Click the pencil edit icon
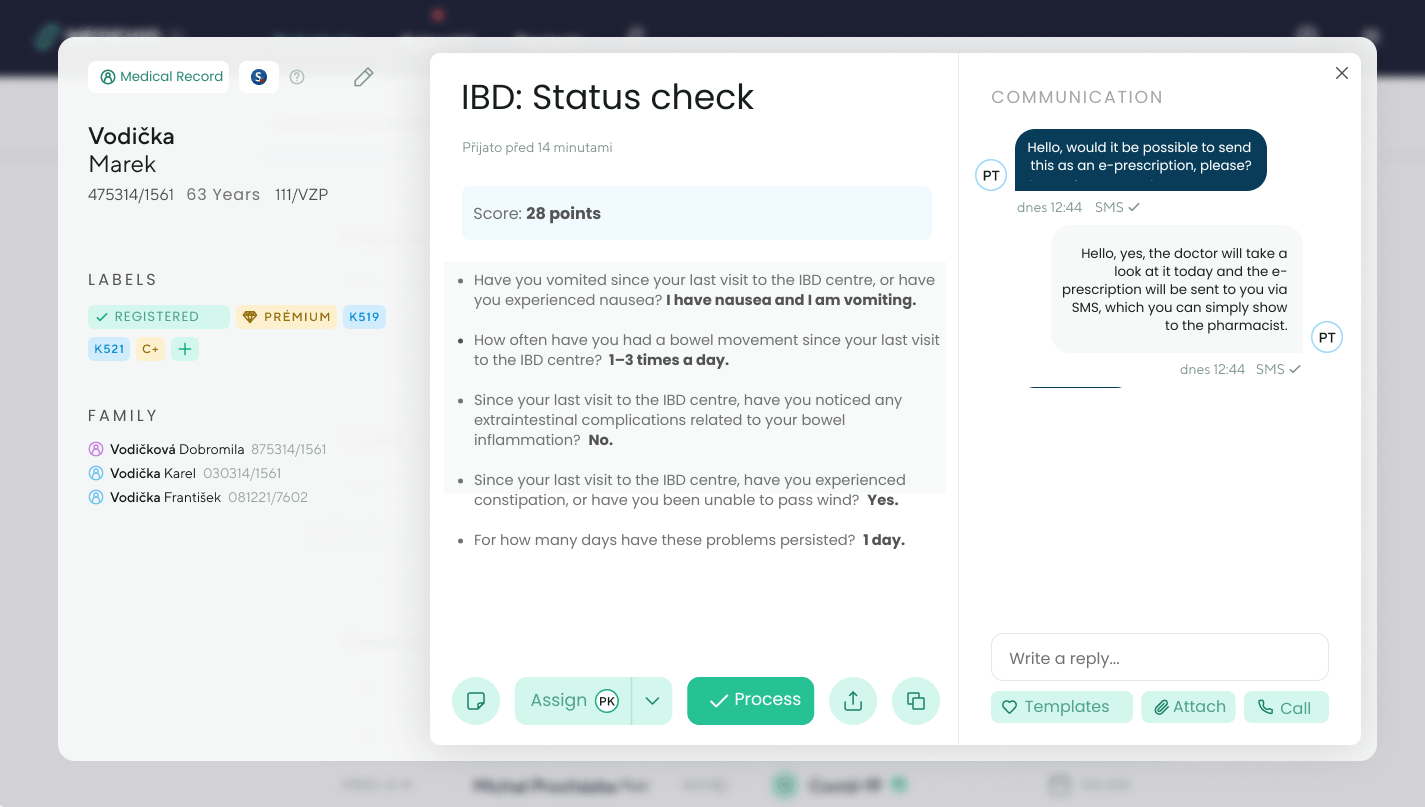Viewport: 1425px width, 807px height. click(363, 77)
